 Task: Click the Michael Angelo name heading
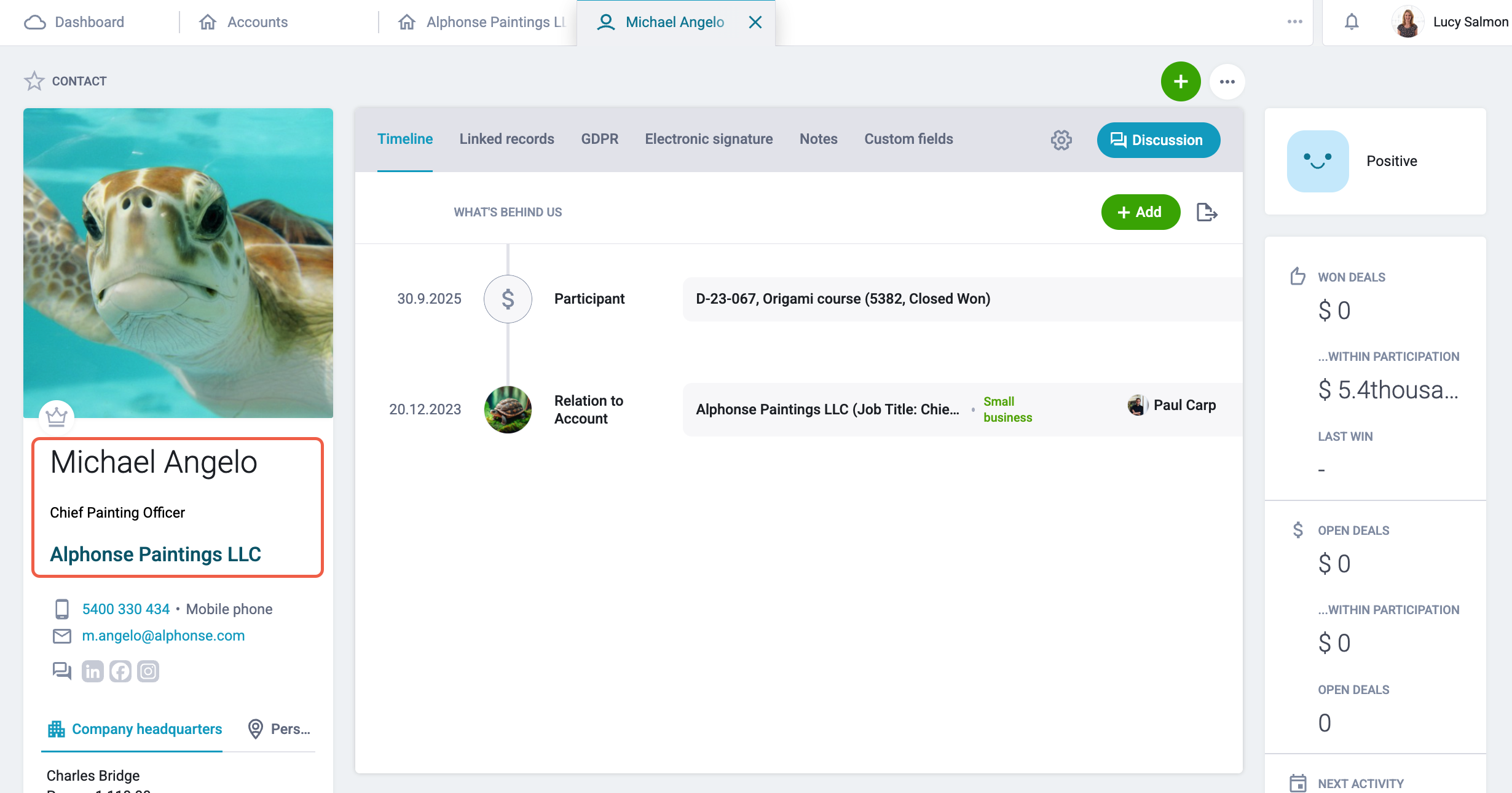point(154,462)
